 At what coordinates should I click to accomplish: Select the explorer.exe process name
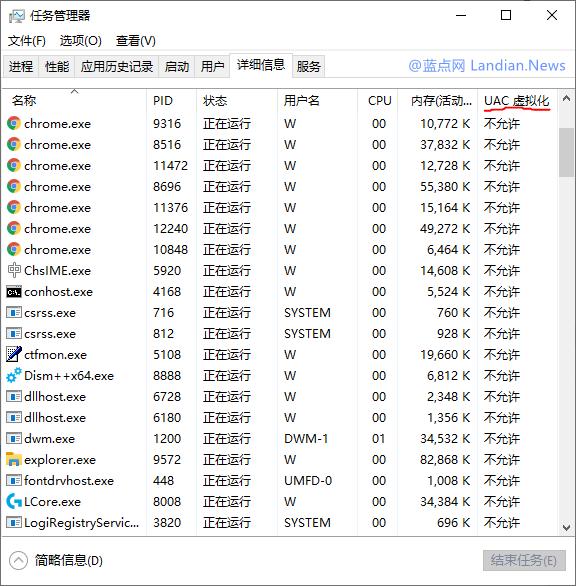click(x=60, y=460)
